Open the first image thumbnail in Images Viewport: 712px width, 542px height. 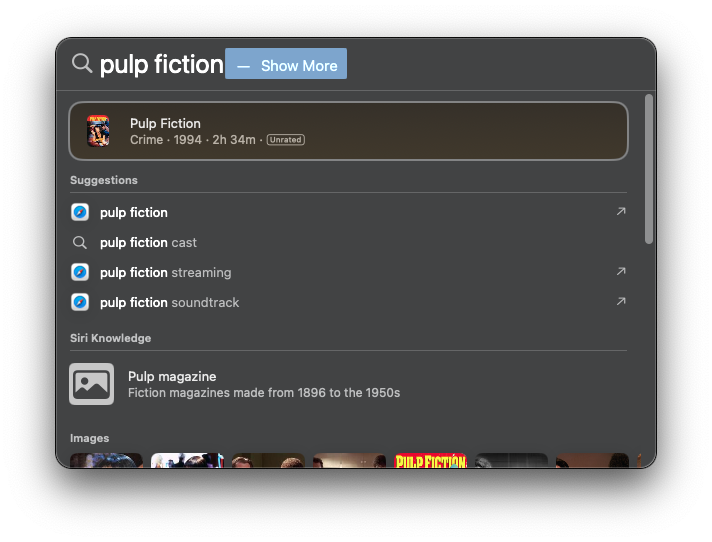coord(106,460)
